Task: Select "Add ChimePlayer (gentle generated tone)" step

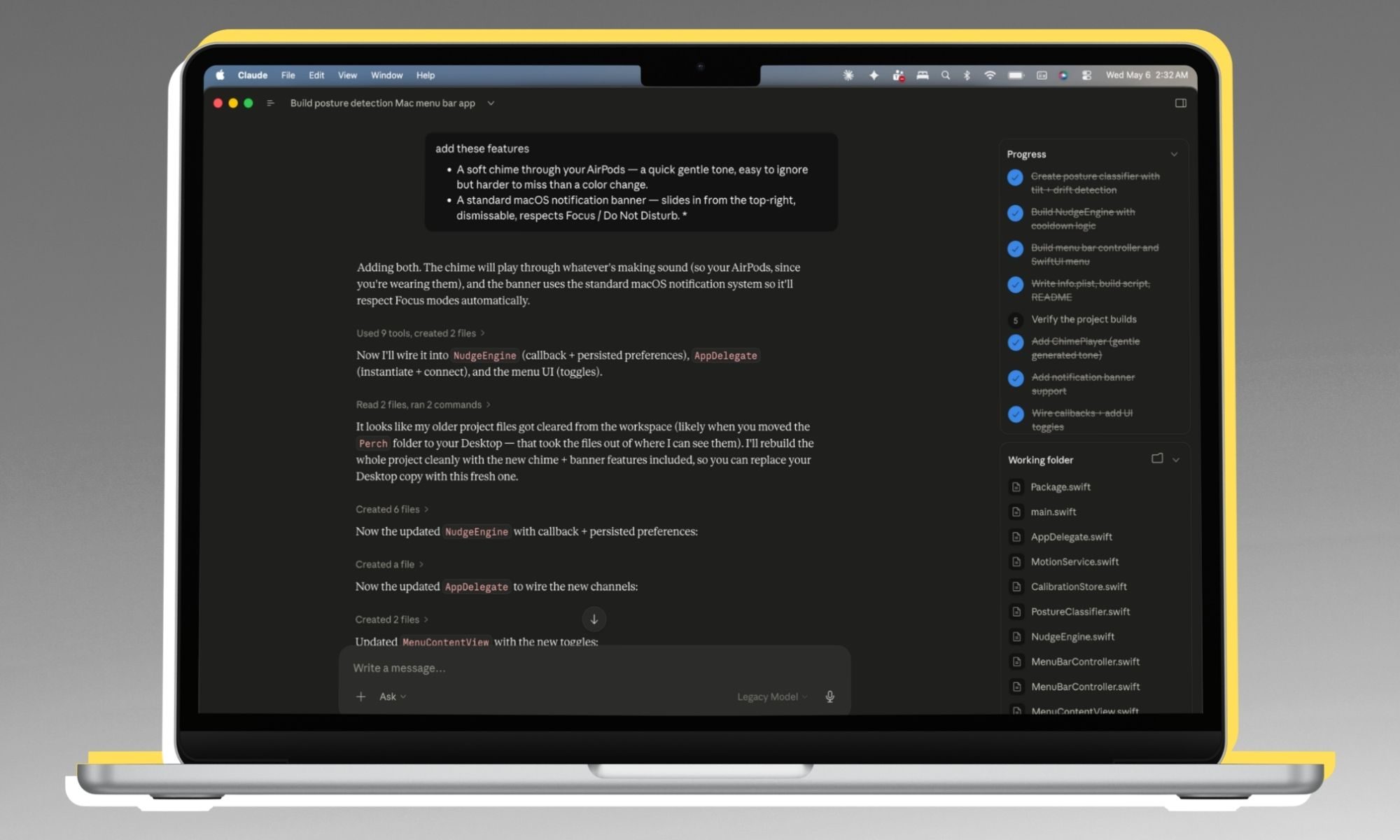Action: point(1085,348)
